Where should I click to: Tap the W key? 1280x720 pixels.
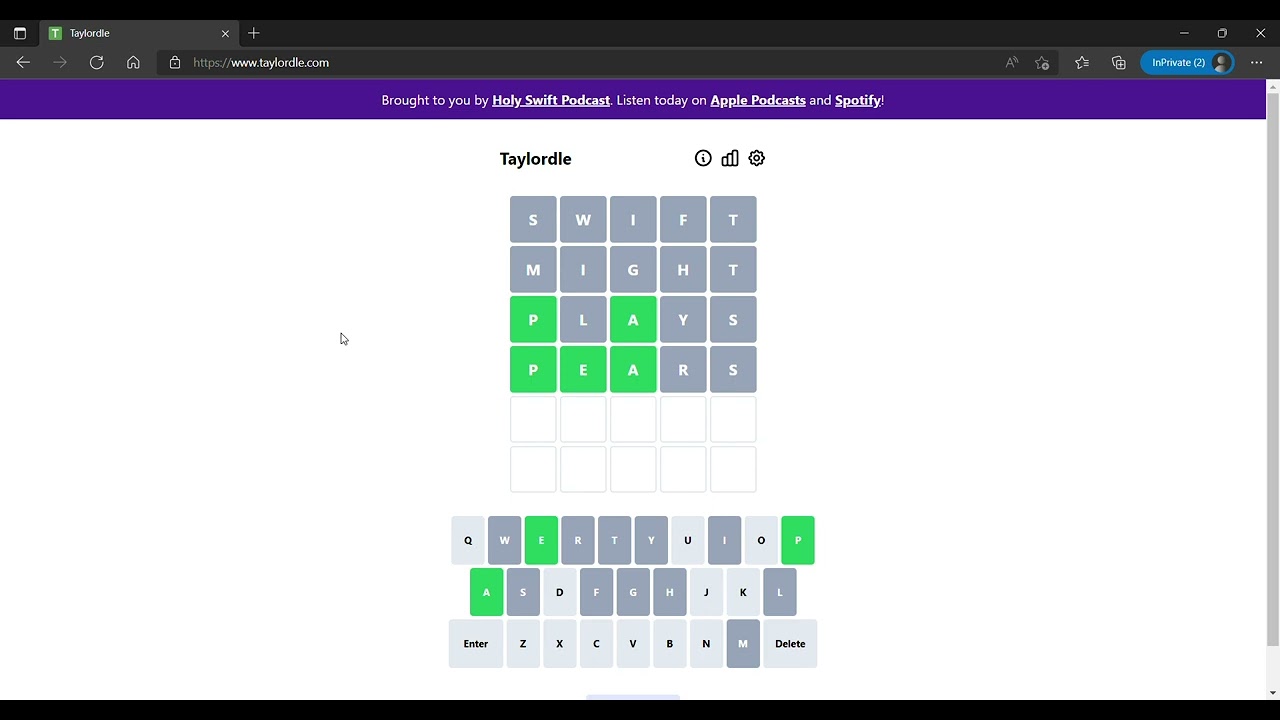pos(504,540)
